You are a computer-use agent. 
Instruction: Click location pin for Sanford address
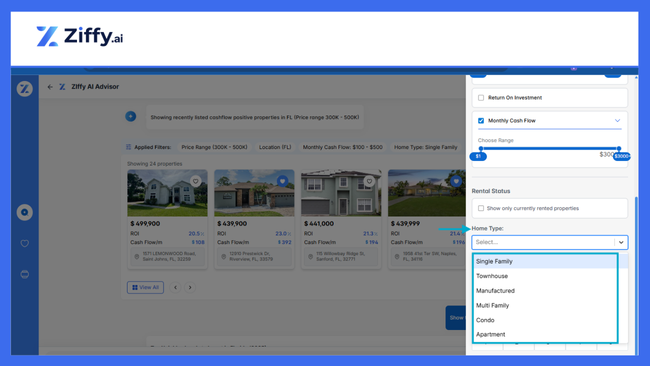coord(310,257)
